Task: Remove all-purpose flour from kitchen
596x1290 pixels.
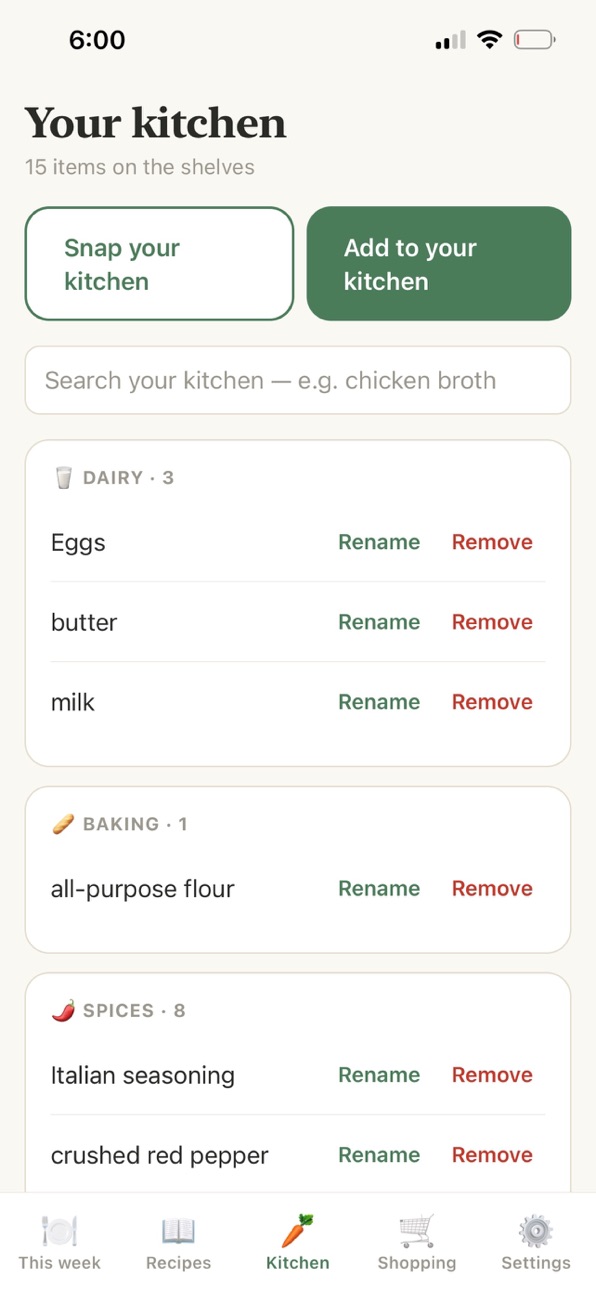Action: 492,888
